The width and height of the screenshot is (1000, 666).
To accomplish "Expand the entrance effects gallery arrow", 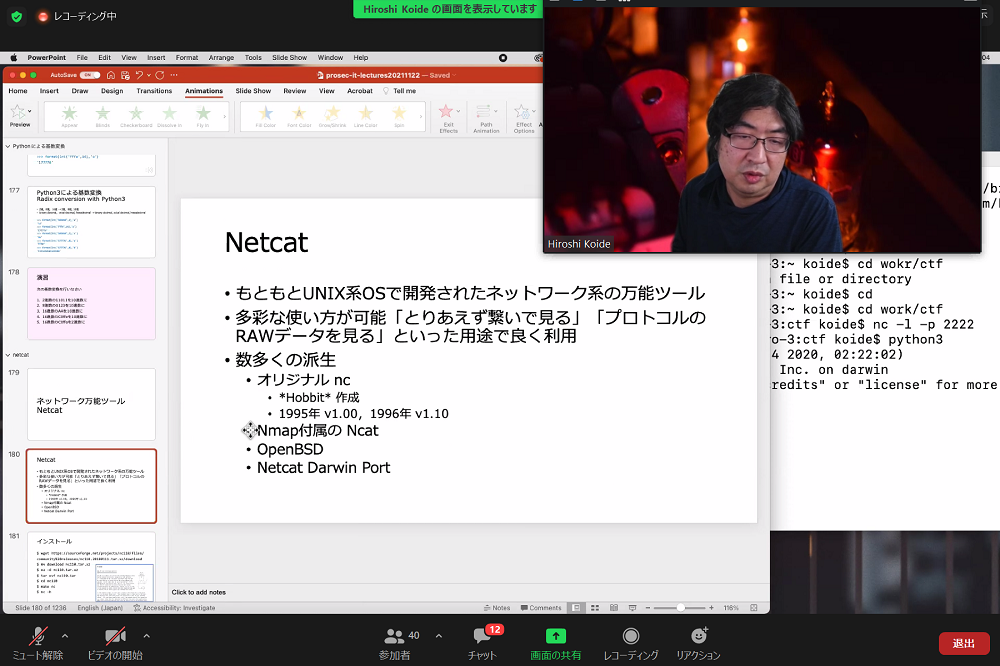I will click(224, 117).
